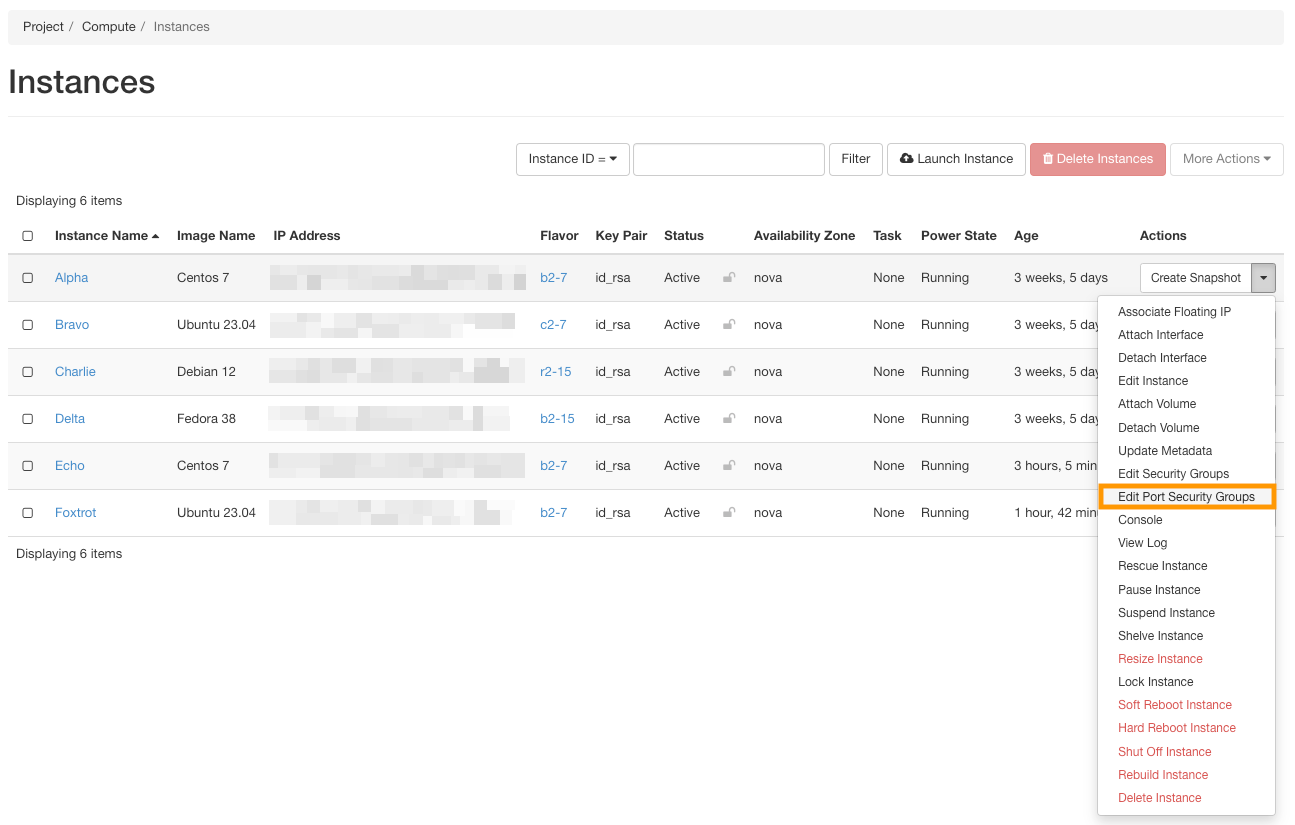Select Shut Off Instance option
Screen dimensions: 1295x825
[x=1164, y=752]
